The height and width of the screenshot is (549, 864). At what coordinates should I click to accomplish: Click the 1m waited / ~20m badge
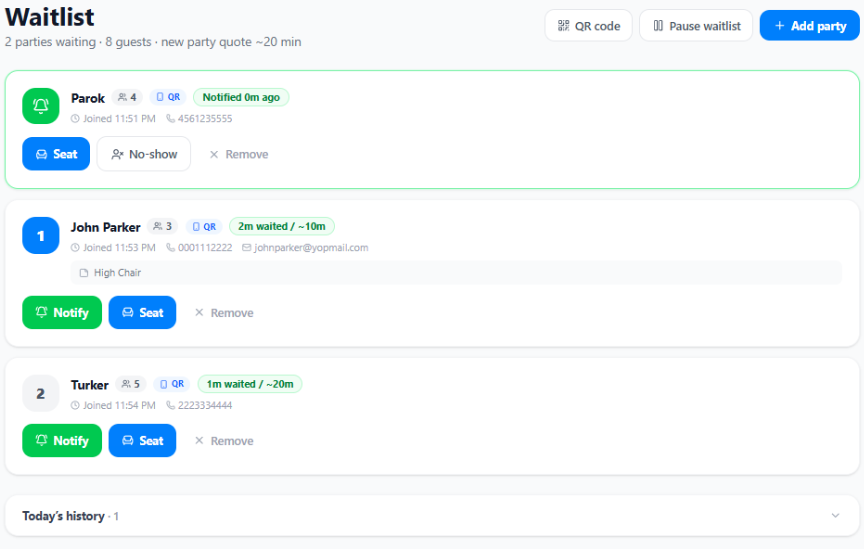[x=250, y=384]
